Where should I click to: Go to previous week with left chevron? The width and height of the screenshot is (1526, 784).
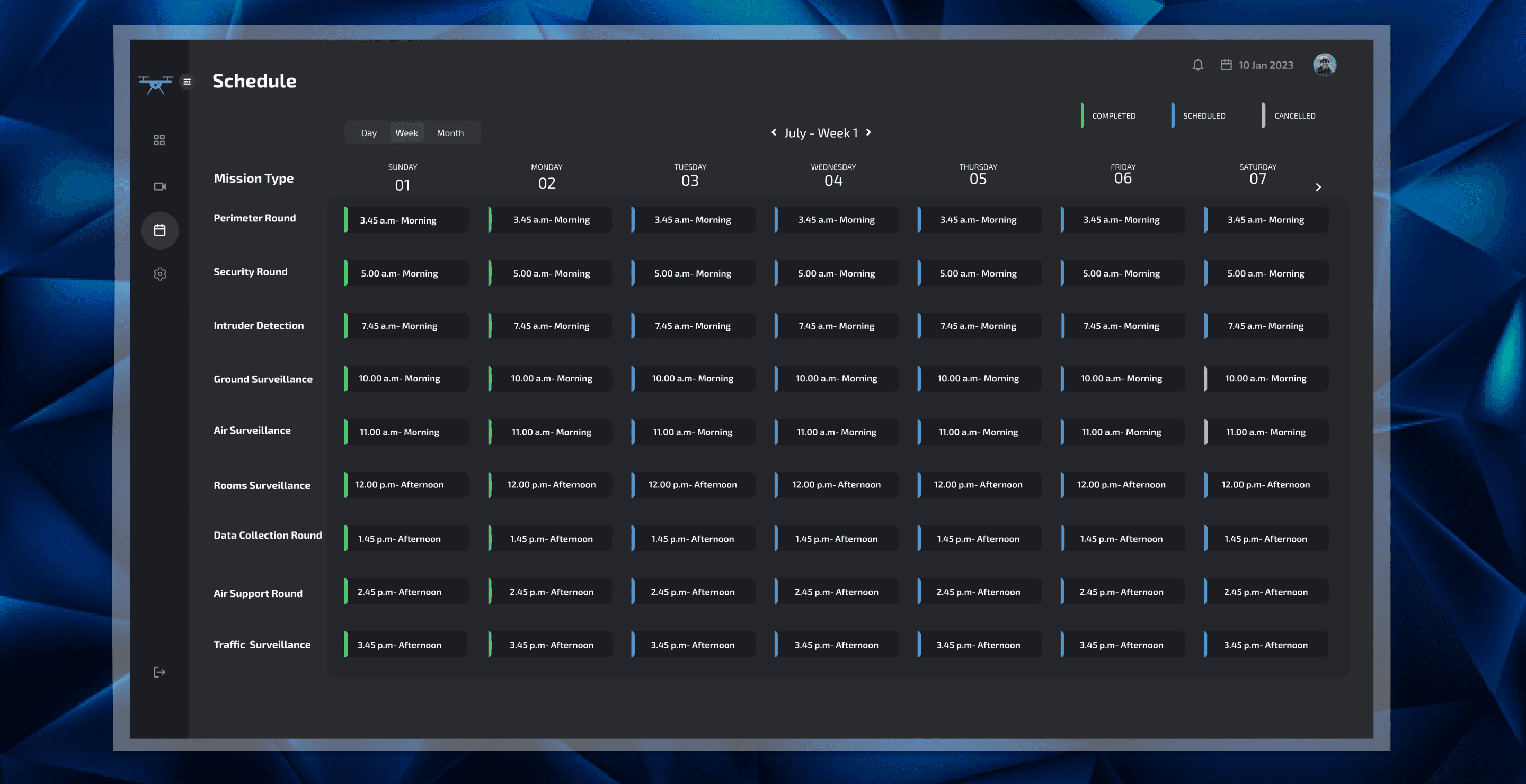[x=774, y=132]
